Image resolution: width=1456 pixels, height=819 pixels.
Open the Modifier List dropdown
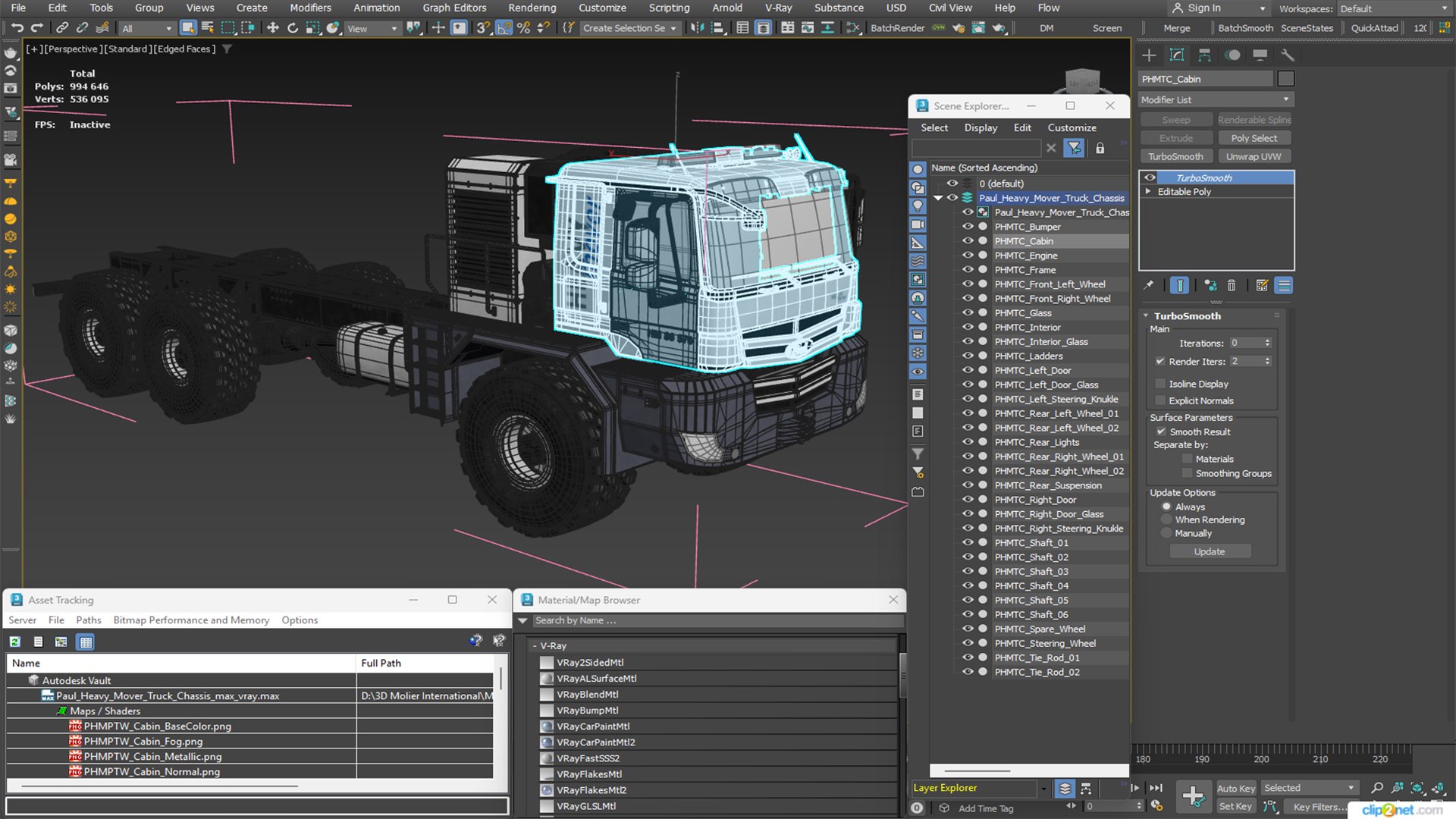click(x=1215, y=99)
